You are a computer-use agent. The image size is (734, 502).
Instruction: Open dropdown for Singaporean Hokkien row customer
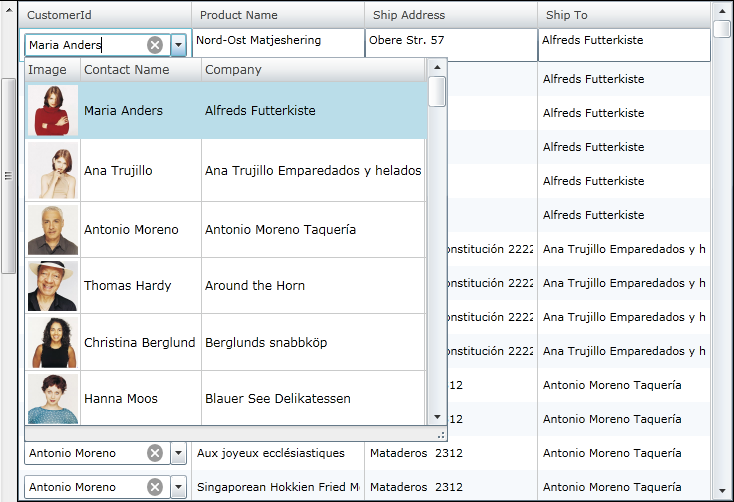pos(178,488)
